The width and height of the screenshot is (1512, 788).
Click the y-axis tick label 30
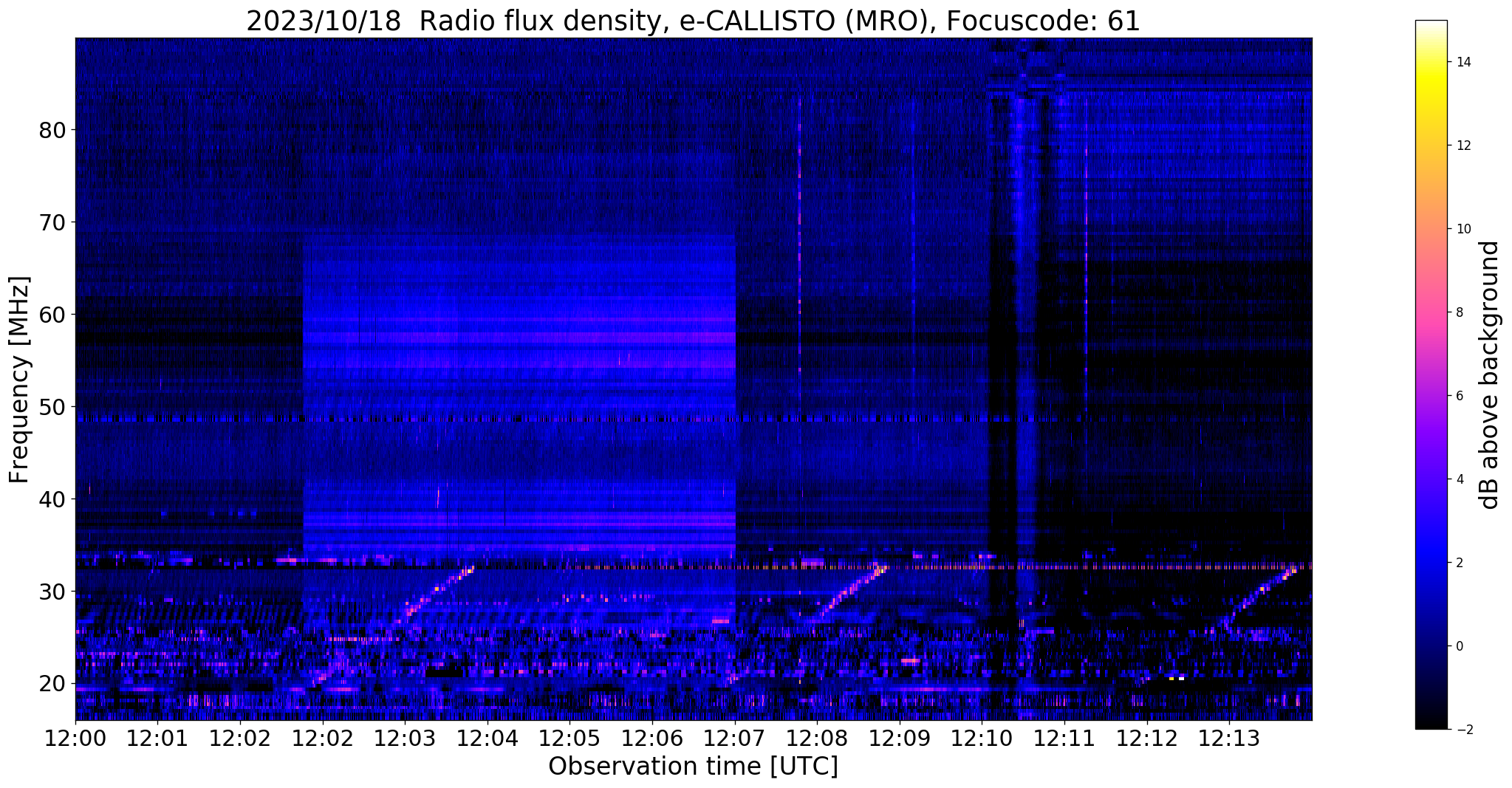[x=52, y=592]
